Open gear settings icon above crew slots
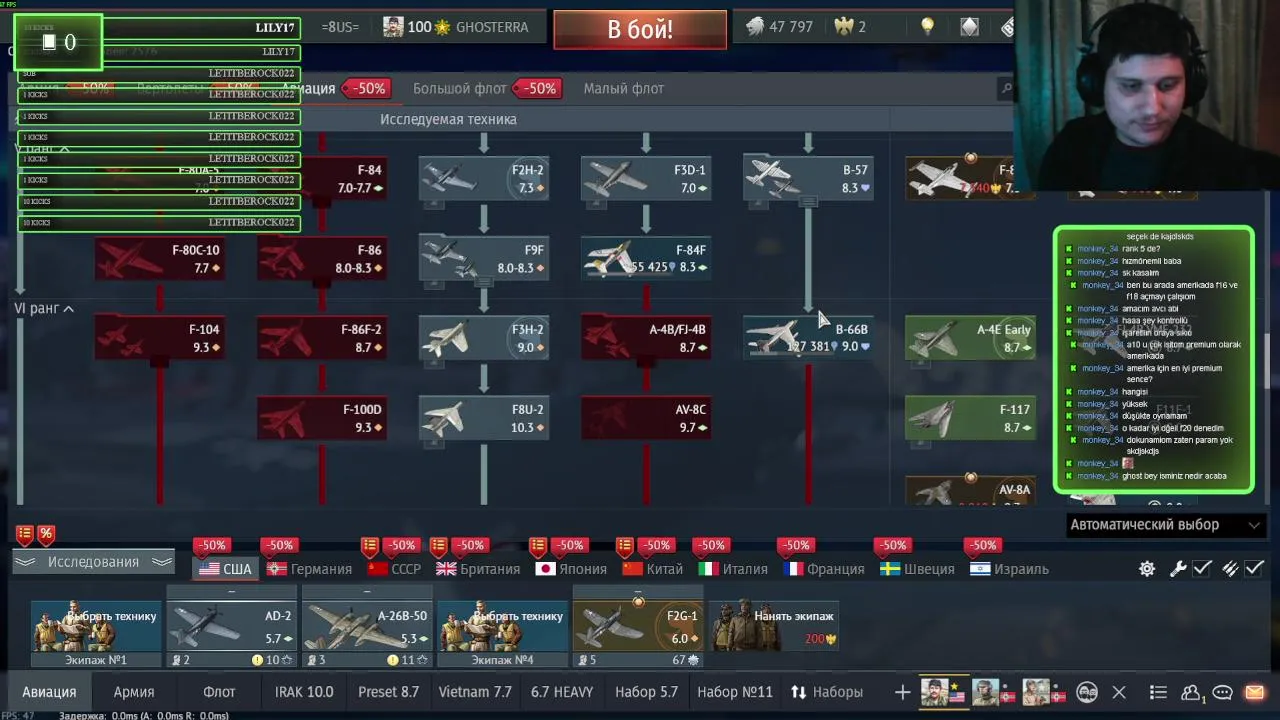Image resolution: width=1280 pixels, height=720 pixels. point(1147,568)
